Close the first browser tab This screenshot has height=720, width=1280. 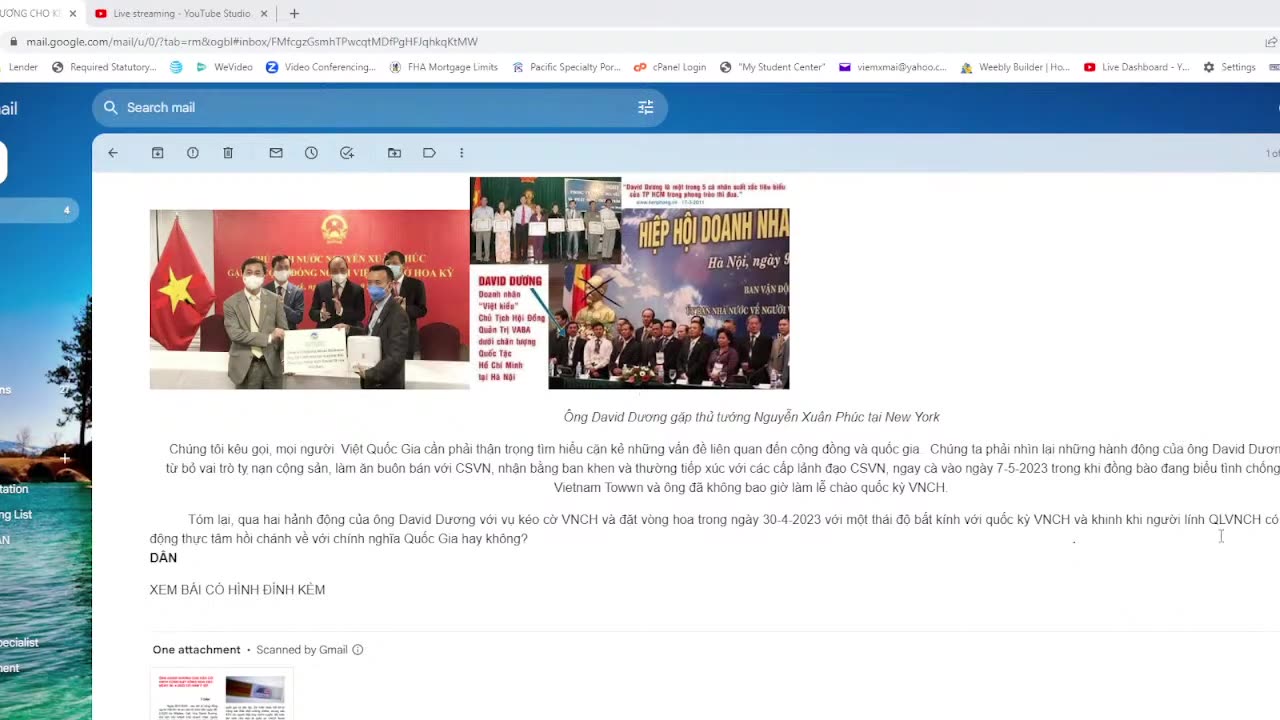click(72, 14)
